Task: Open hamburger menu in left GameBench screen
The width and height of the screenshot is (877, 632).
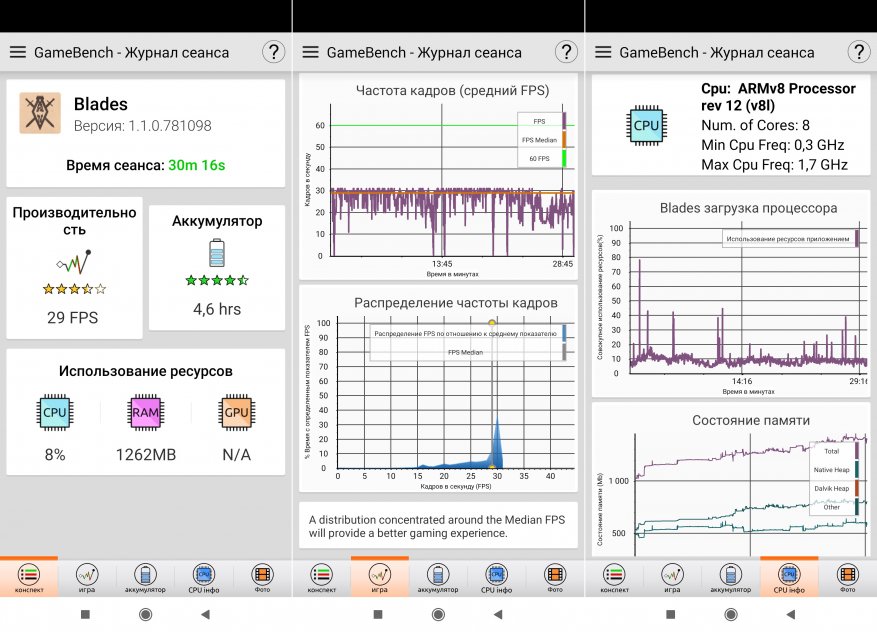Action: 18,52
